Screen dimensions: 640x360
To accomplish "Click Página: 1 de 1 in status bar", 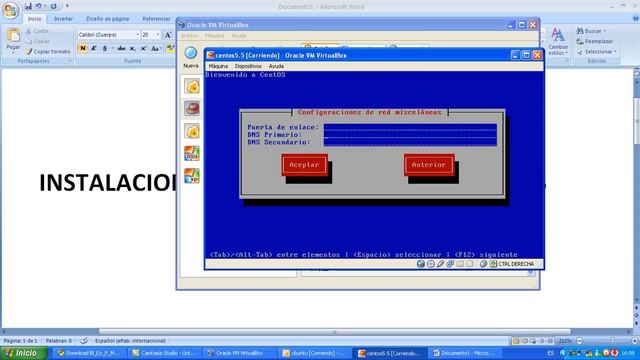I will pyautogui.click(x=20, y=341).
